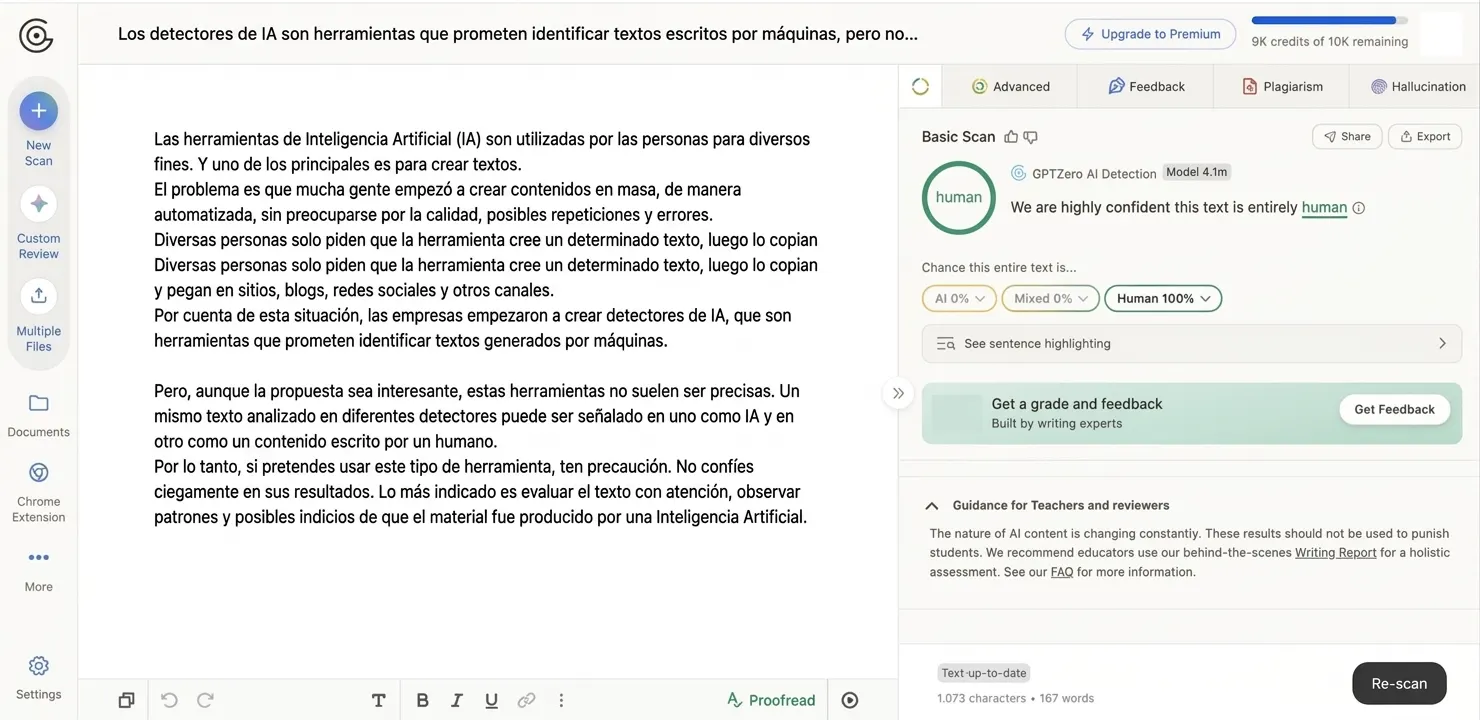Screen dimensions: 1480x720
Task: Open Settings in the sidebar
Action: click(x=38, y=677)
